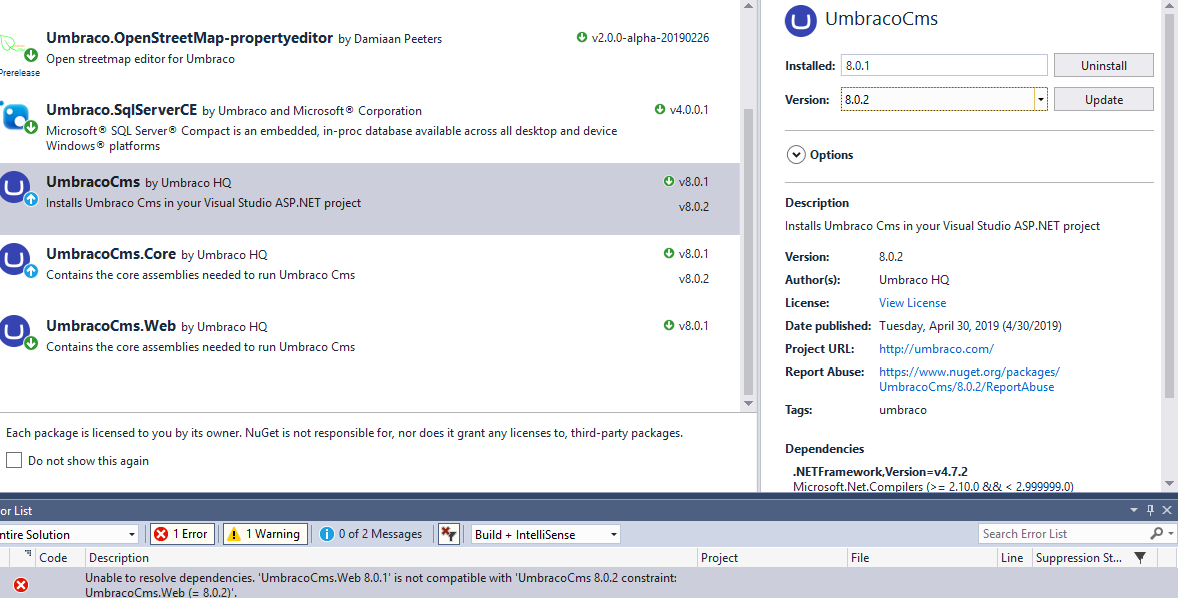Click the Update button
1178x598 pixels.
pyautogui.click(x=1104, y=99)
